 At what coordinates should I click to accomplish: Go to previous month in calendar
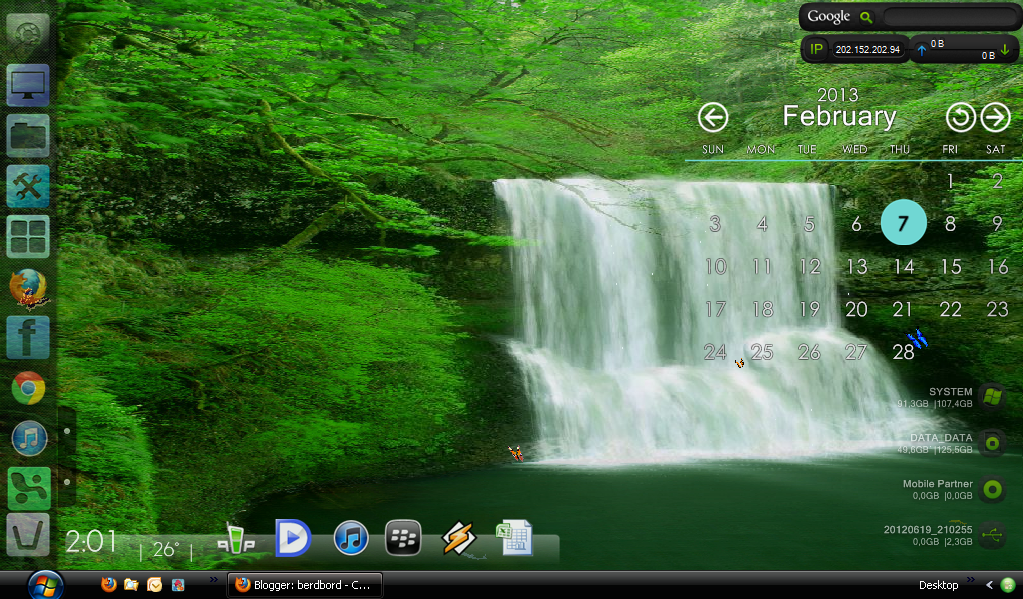(x=712, y=118)
